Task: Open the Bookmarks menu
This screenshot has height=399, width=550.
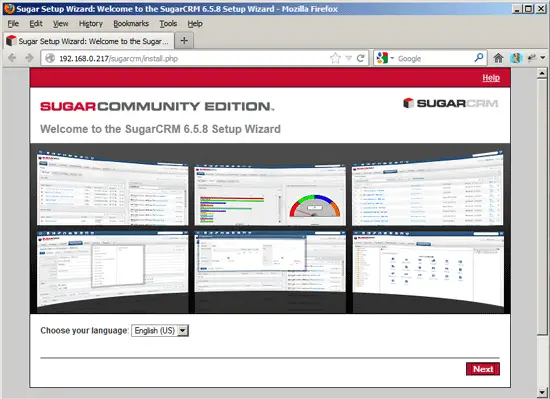Action: click(131, 23)
